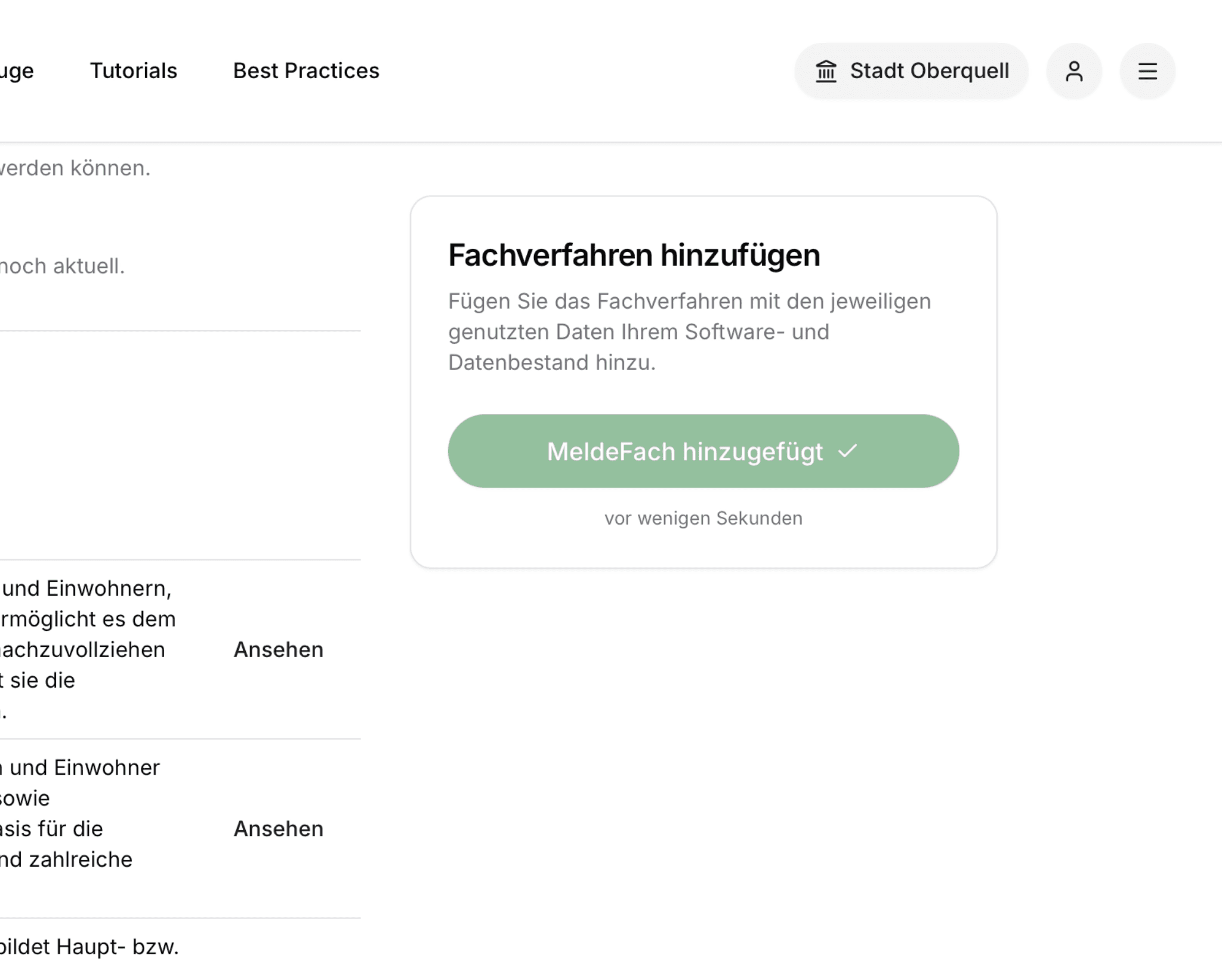Select the 'Fachverfahren hinzufügen' card
Image resolution: width=1222 pixels, height=980 pixels.
(x=704, y=376)
